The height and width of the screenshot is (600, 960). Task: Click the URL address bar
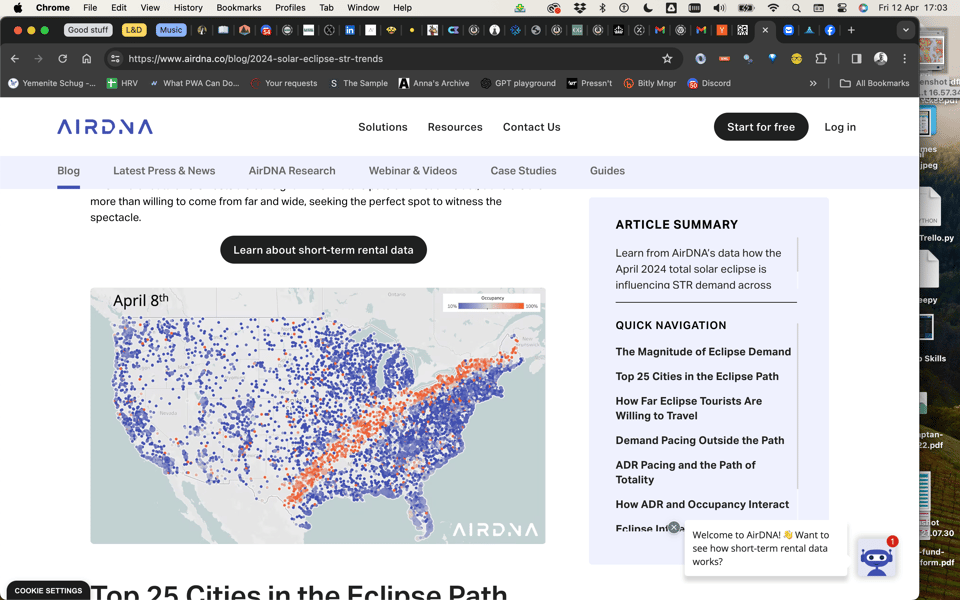(x=390, y=59)
